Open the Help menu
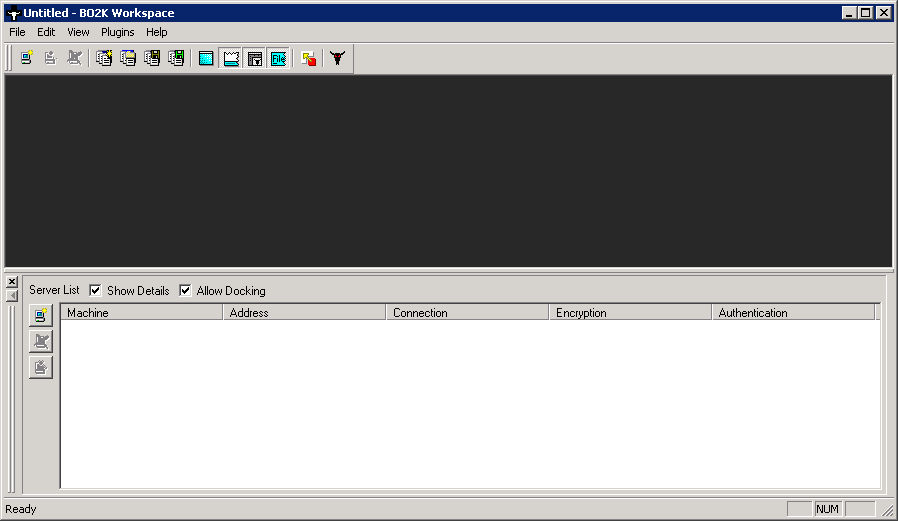 pos(157,32)
